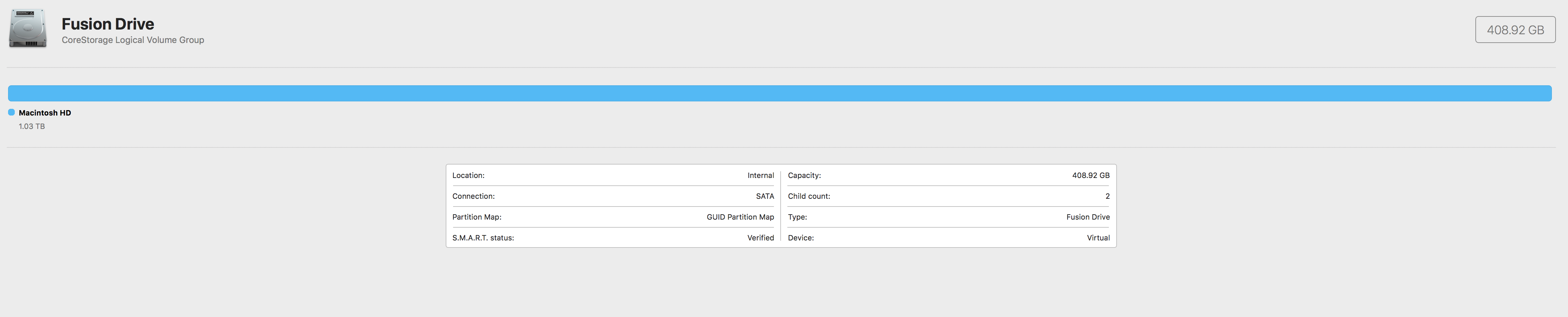Click the Location label
Screen dimensions: 1568x317
pyautogui.click(x=469, y=176)
